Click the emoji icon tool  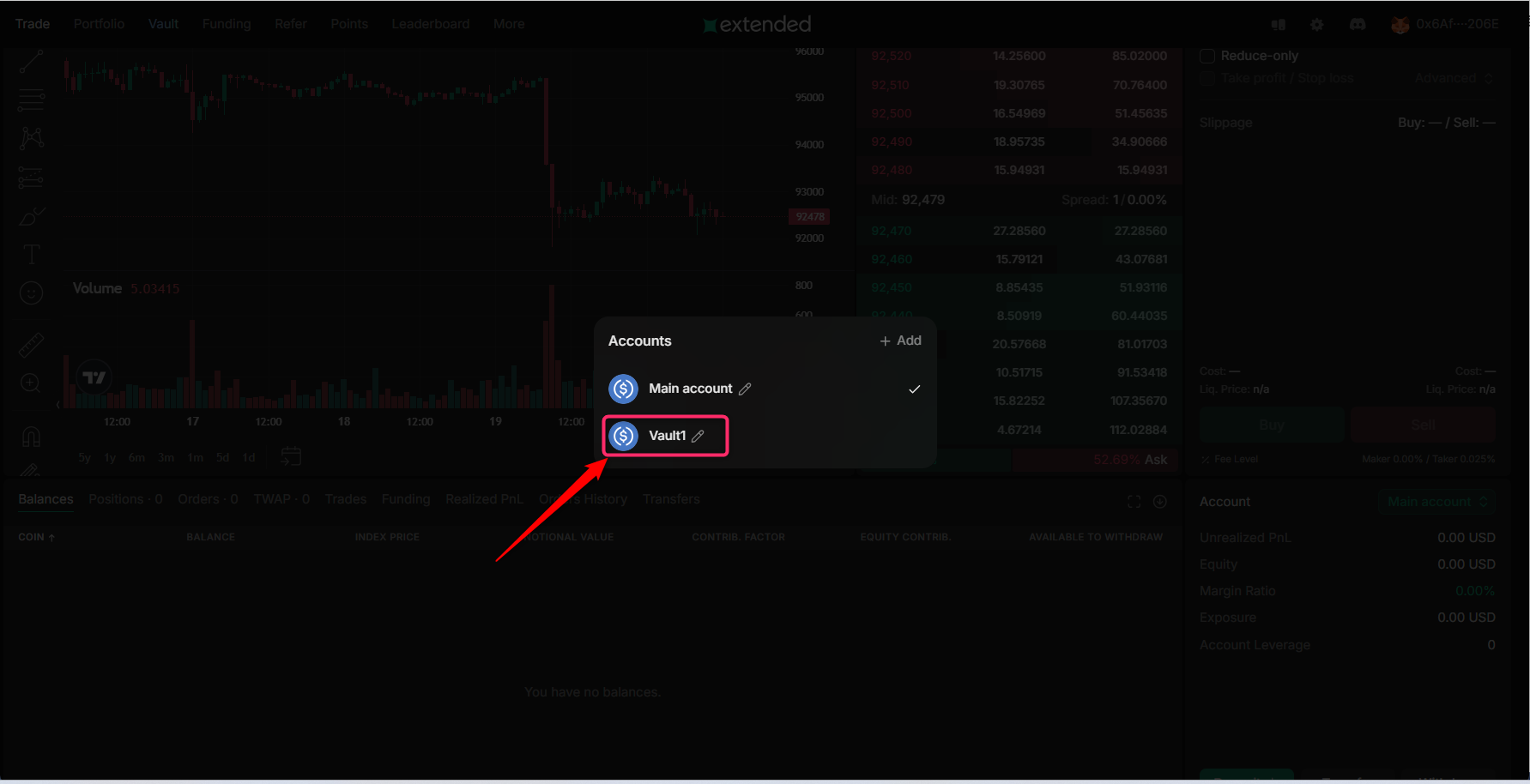coord(31,293)
